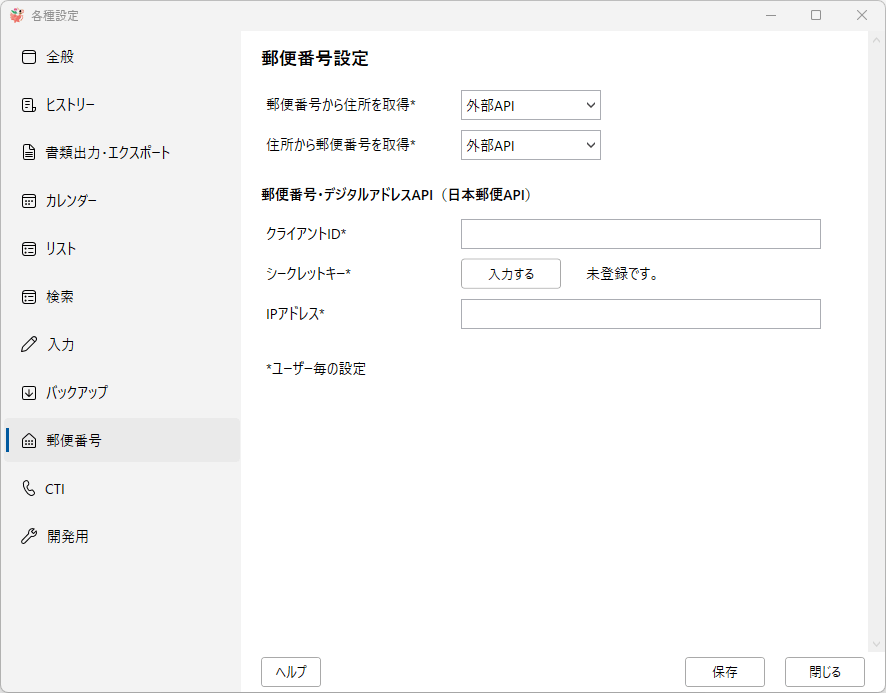This screenshot has height=693, width=886.
Task: Click the 保存 save button
Action: [x=724, y=672]
